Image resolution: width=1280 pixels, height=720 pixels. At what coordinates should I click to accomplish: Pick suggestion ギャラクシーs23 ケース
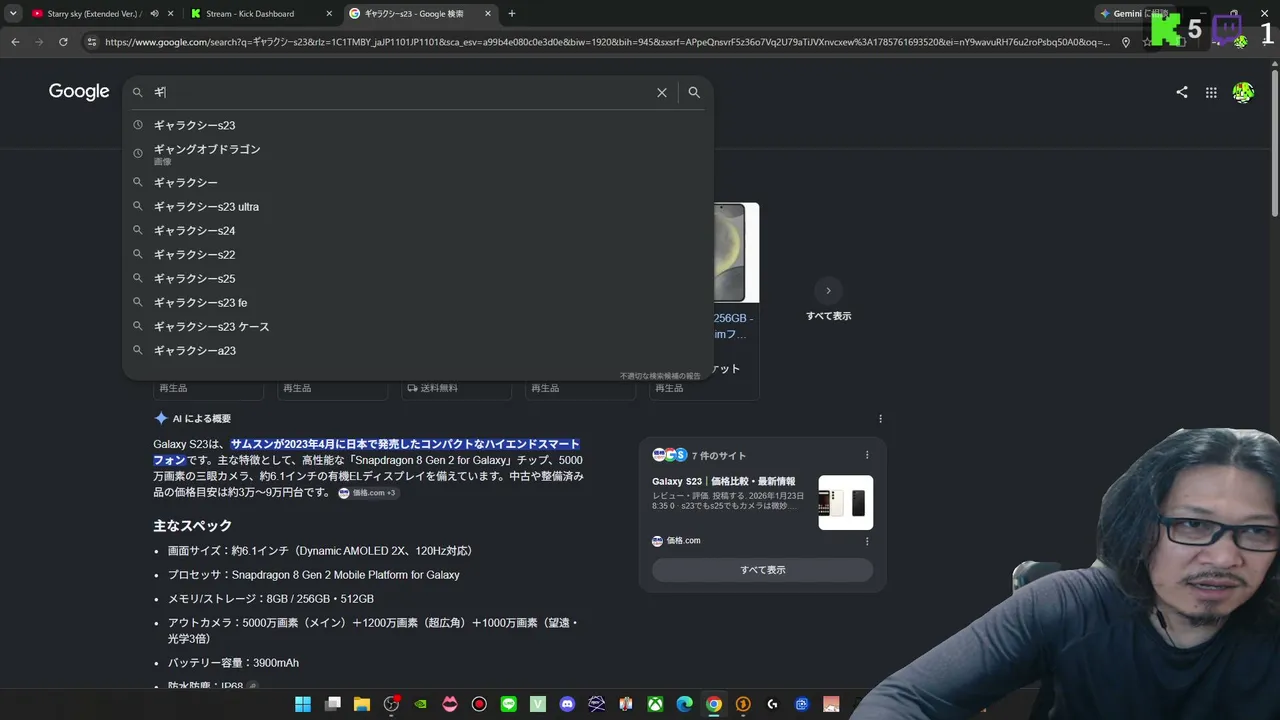tap(417, 327)
